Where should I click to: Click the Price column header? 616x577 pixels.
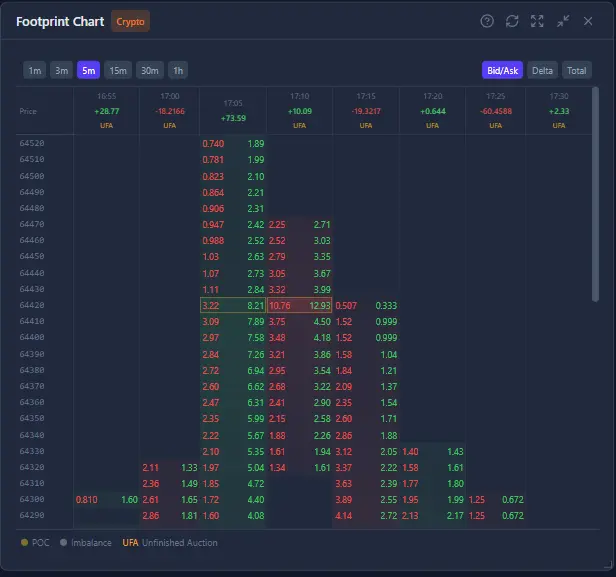[28, 111]
